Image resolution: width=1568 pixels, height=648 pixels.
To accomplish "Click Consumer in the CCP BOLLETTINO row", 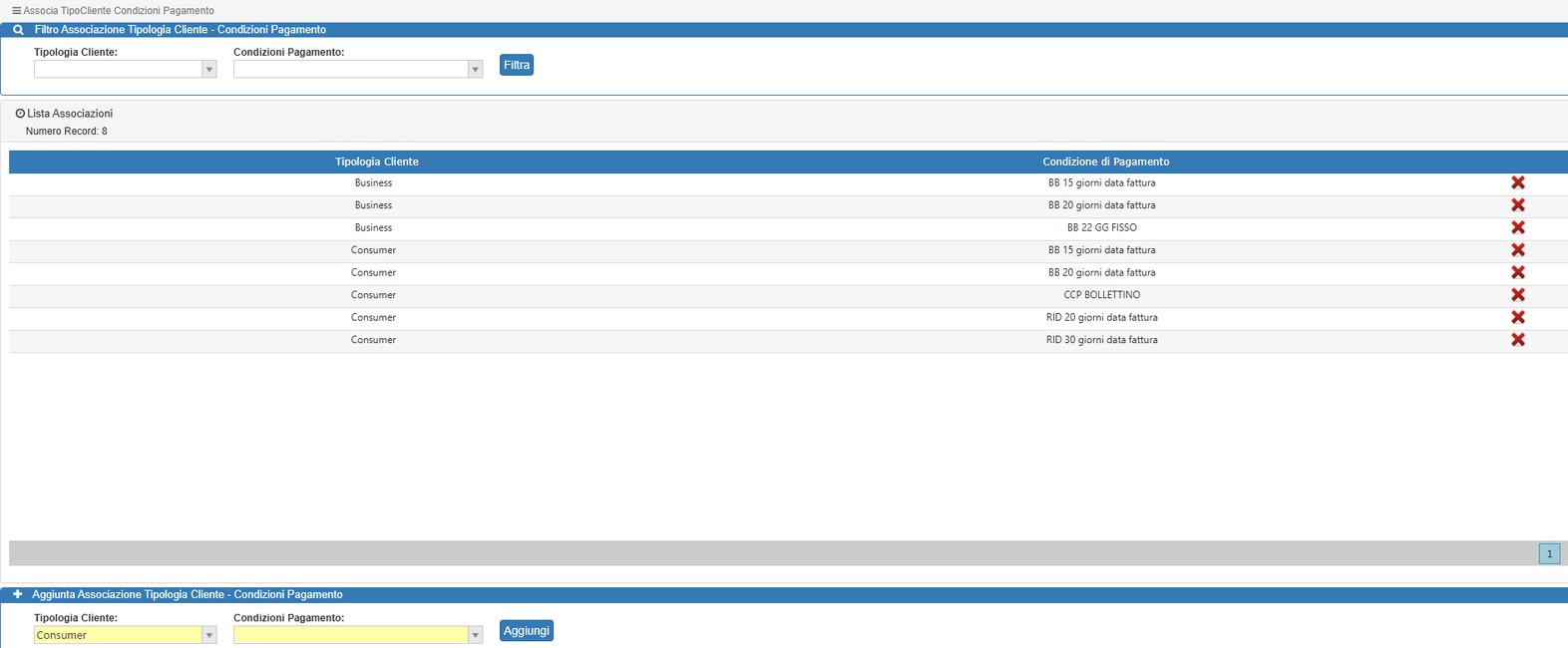I will (373, 295).
